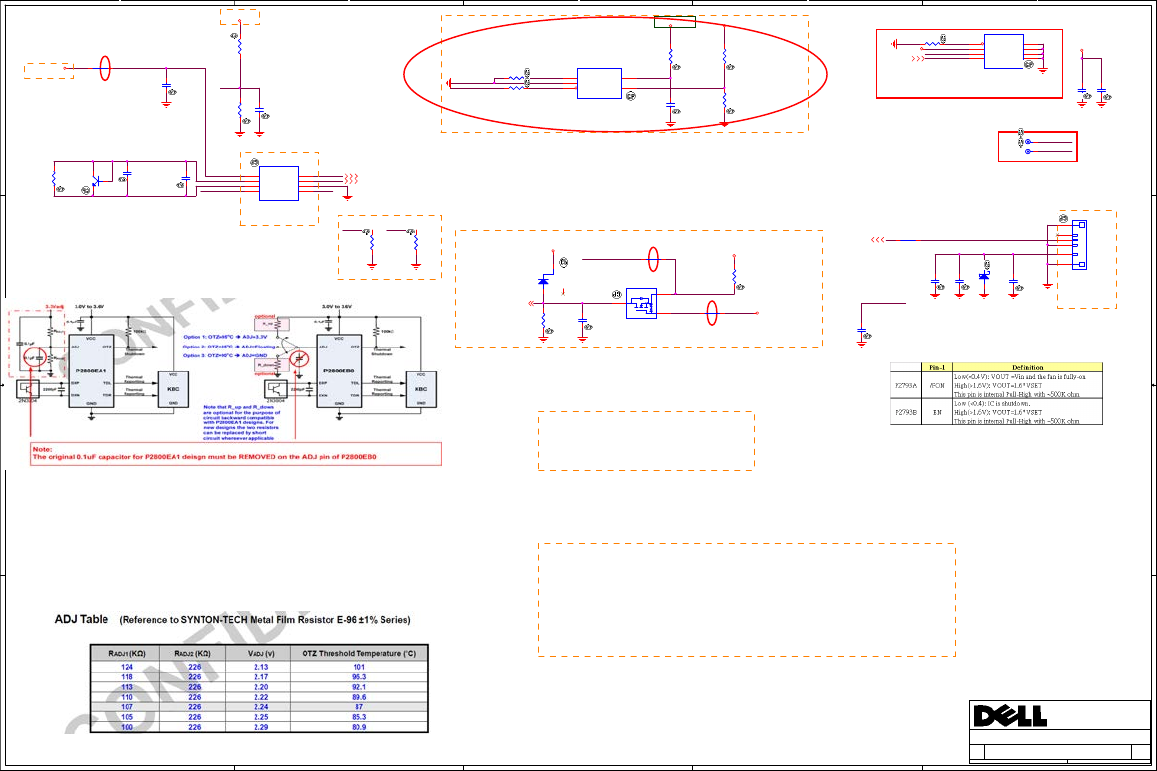The width and height of the screenshot is (1157, 771).
Task: Select the OTZ threshold value 96.3
Action: coord(359,677)
